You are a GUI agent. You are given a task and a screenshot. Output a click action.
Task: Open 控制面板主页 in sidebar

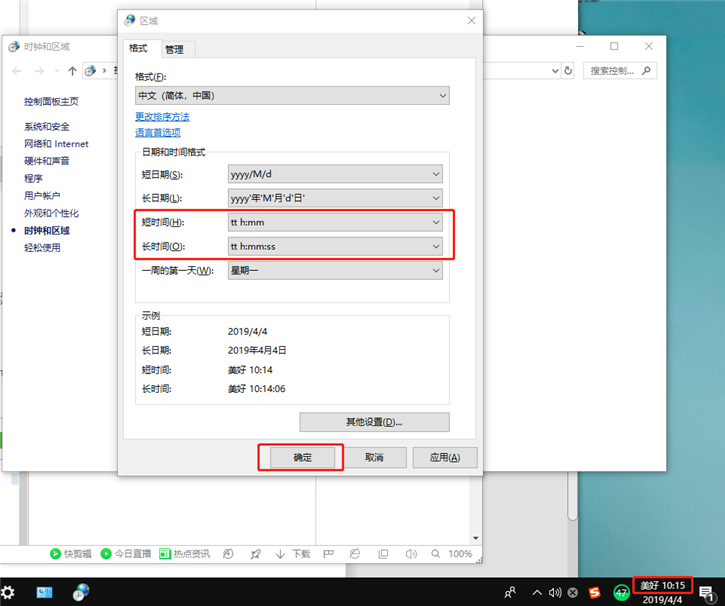51,102
